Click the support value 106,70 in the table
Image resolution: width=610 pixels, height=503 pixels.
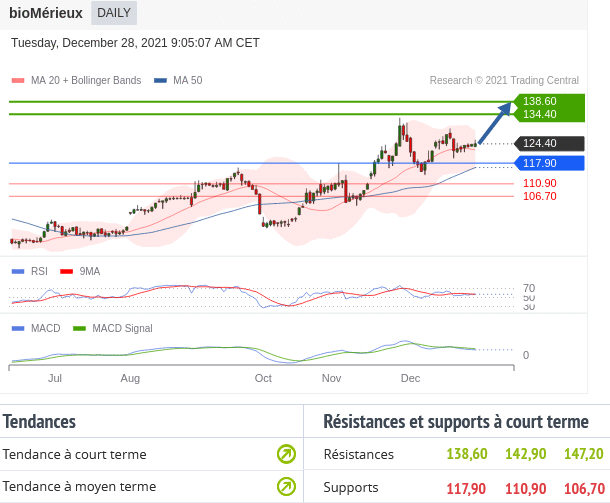tap(584, 489)
